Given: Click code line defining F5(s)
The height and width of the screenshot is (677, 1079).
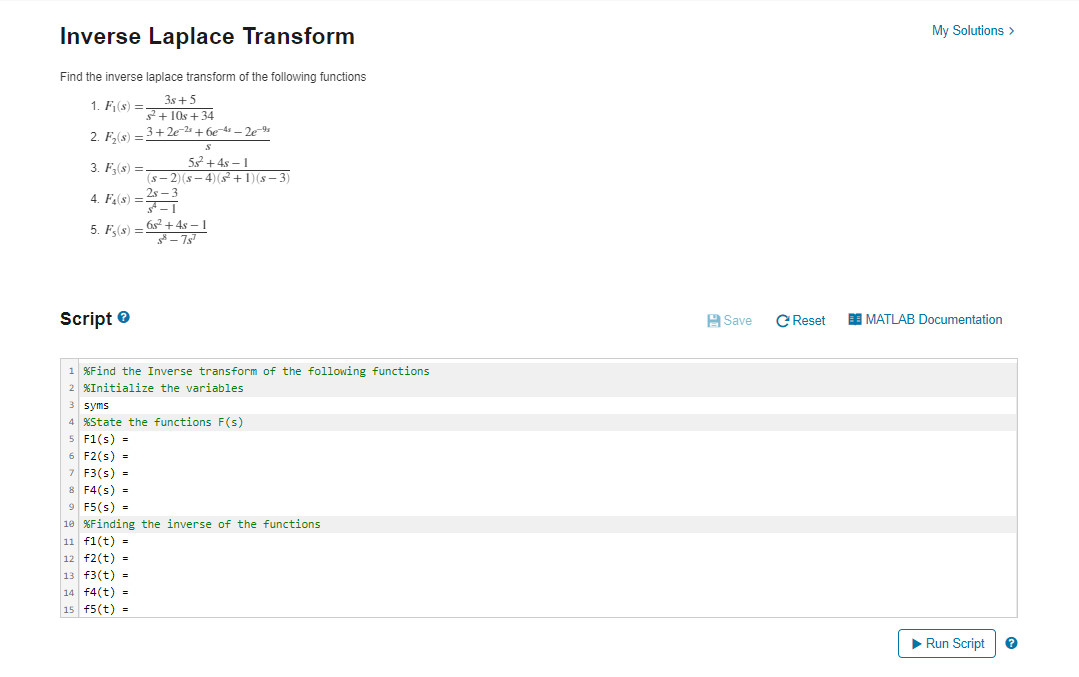Looking at the screenshot, I should tap(104, 507).
